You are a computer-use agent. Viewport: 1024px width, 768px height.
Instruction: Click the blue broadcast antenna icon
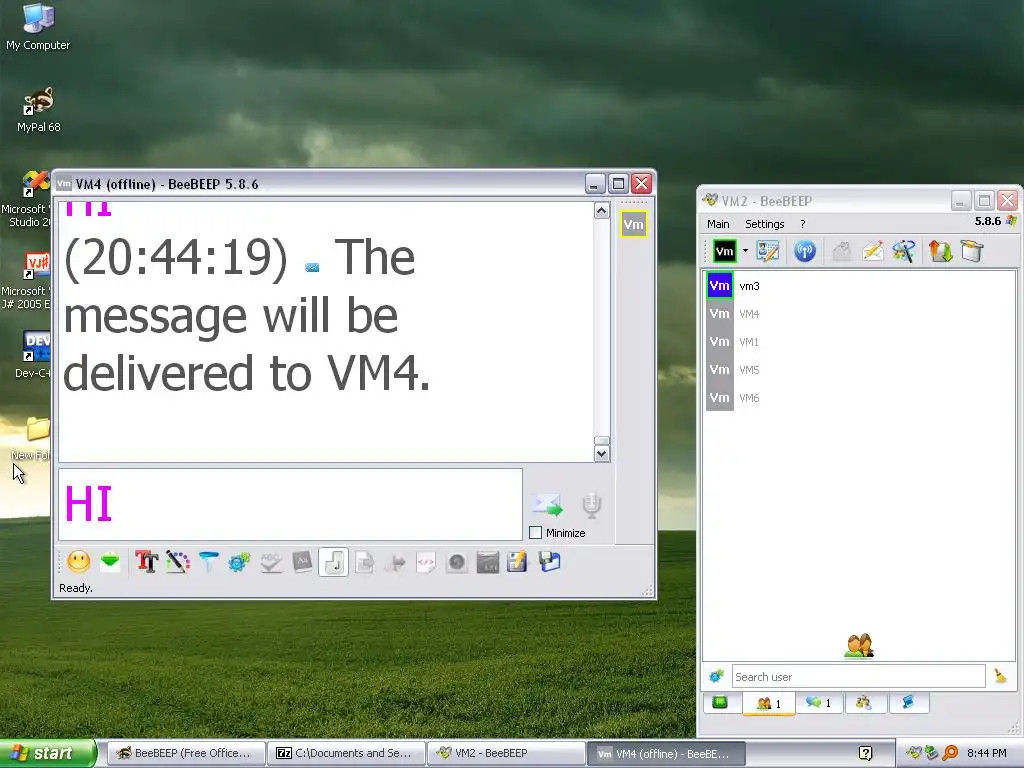tap(805, 251)
